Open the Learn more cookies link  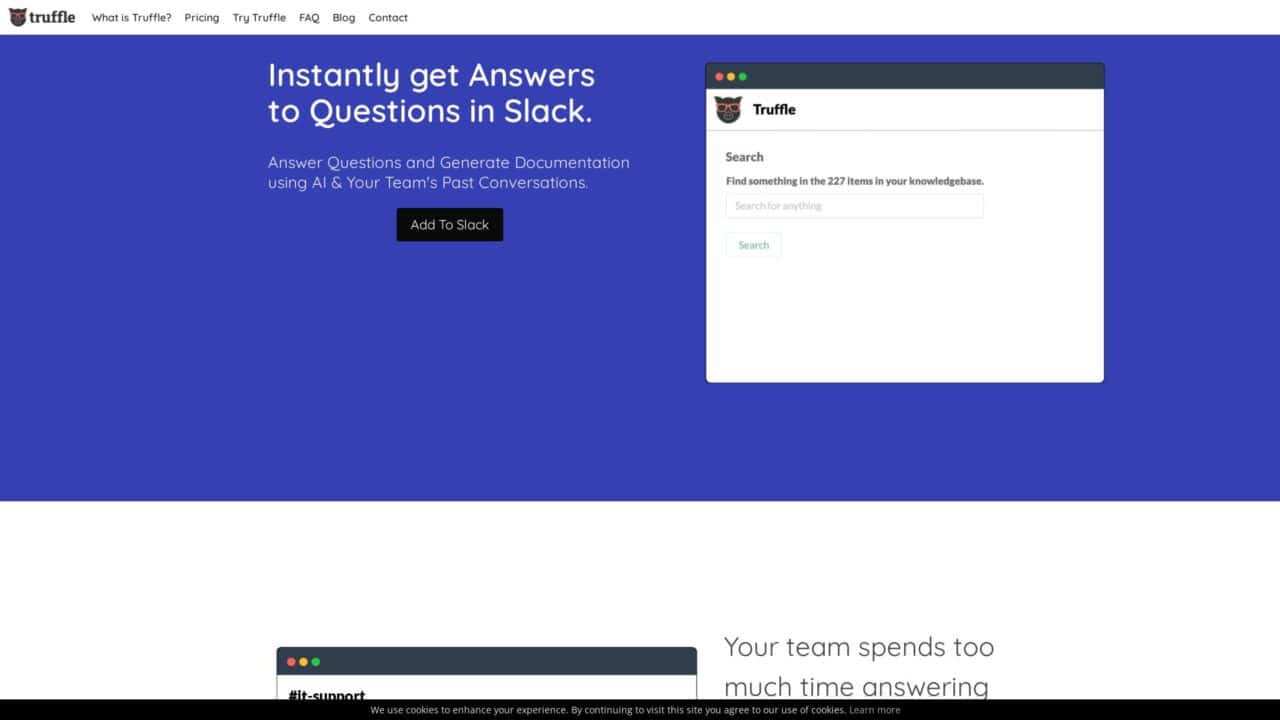(874, 710)
